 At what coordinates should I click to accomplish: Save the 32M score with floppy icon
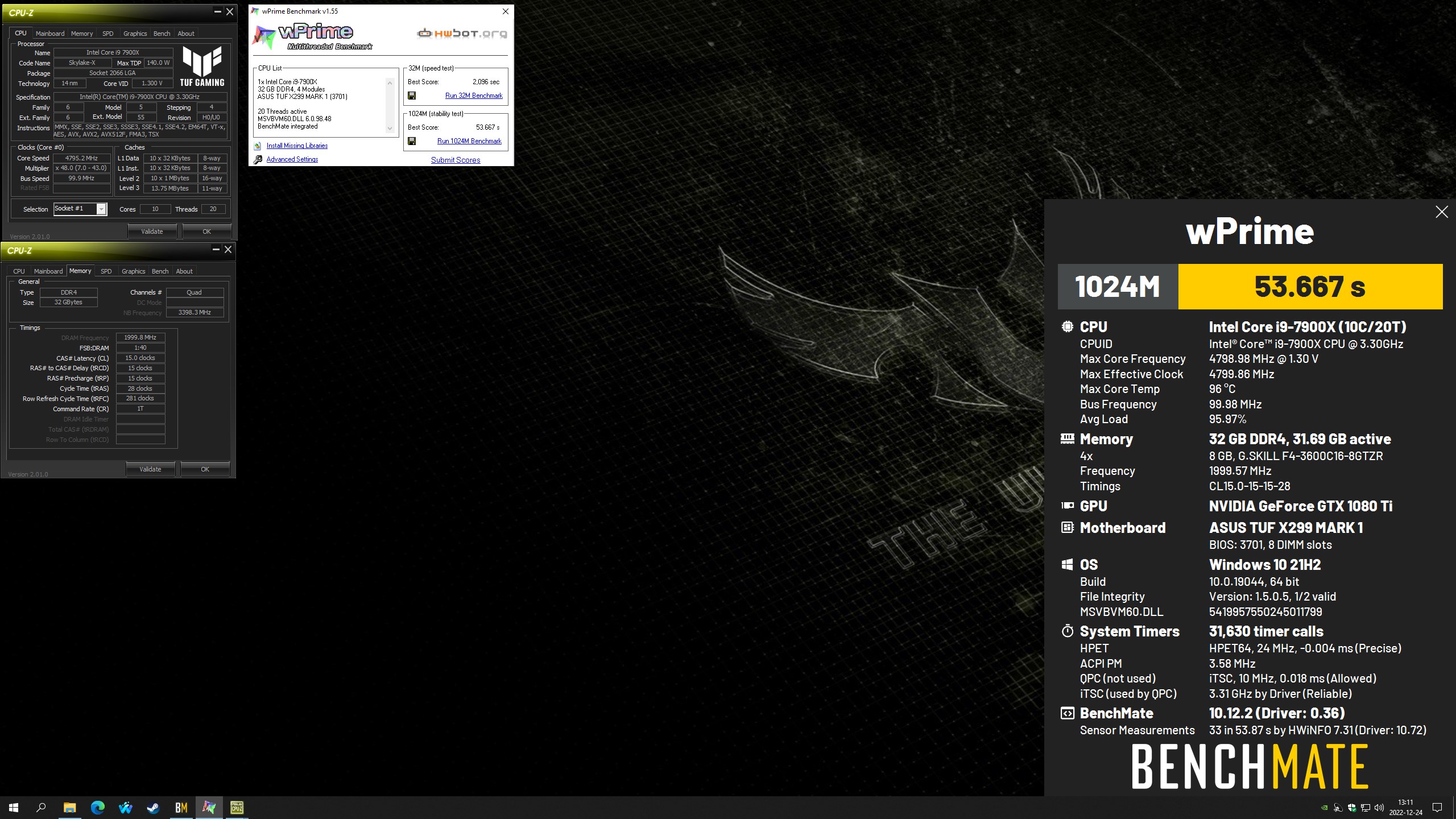click(x=412, y=96)
